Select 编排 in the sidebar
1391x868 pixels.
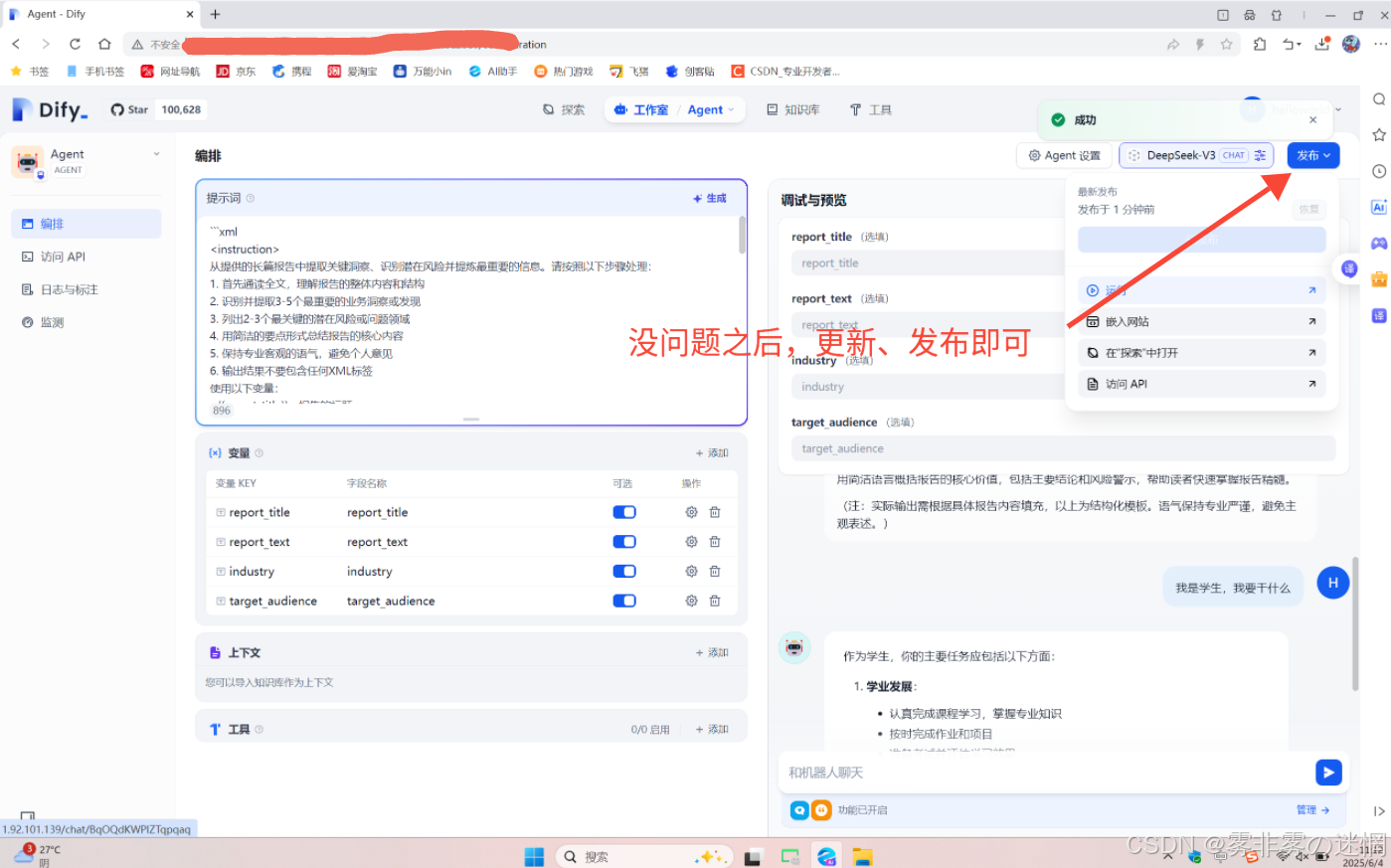(87, 224)
